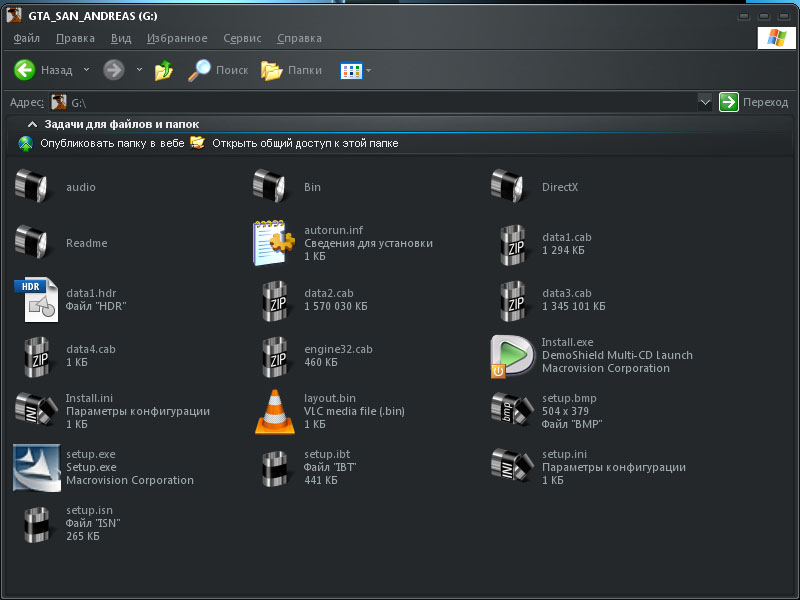Click the Up folder toolbar icon
Screen dimensions: 800x600
point(163,70)
